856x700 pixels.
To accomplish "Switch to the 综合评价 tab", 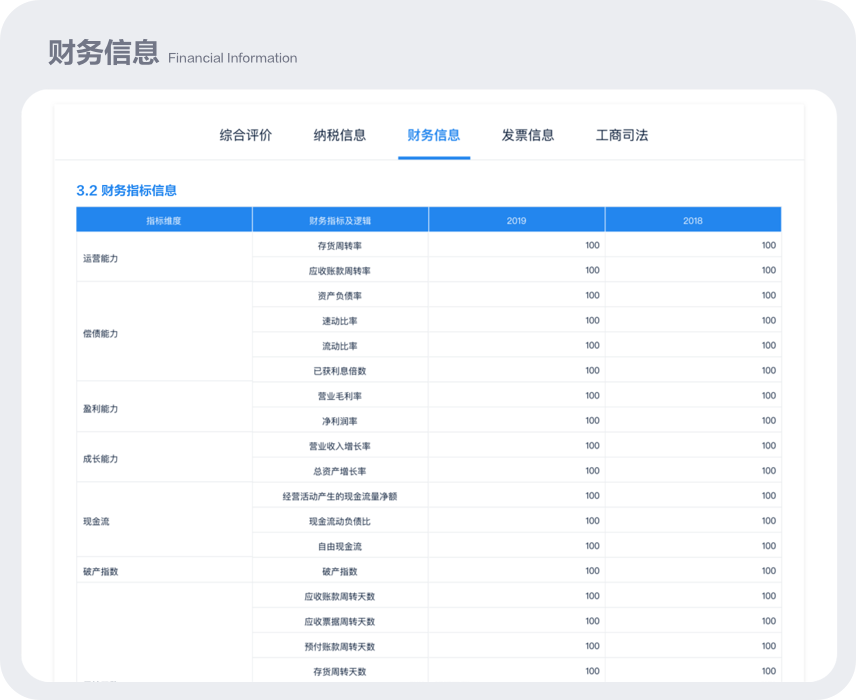I will click(245, 135).
